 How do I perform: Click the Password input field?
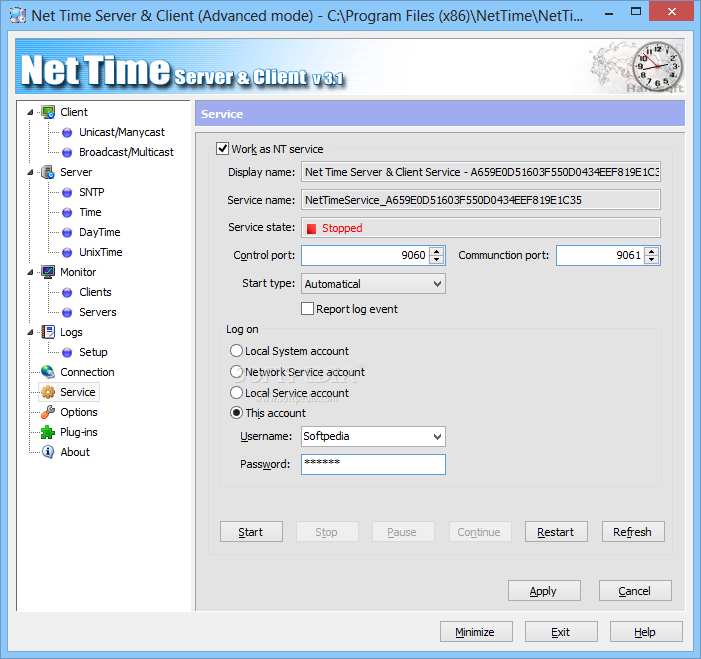pyautogui.click(x=373, y=464)
